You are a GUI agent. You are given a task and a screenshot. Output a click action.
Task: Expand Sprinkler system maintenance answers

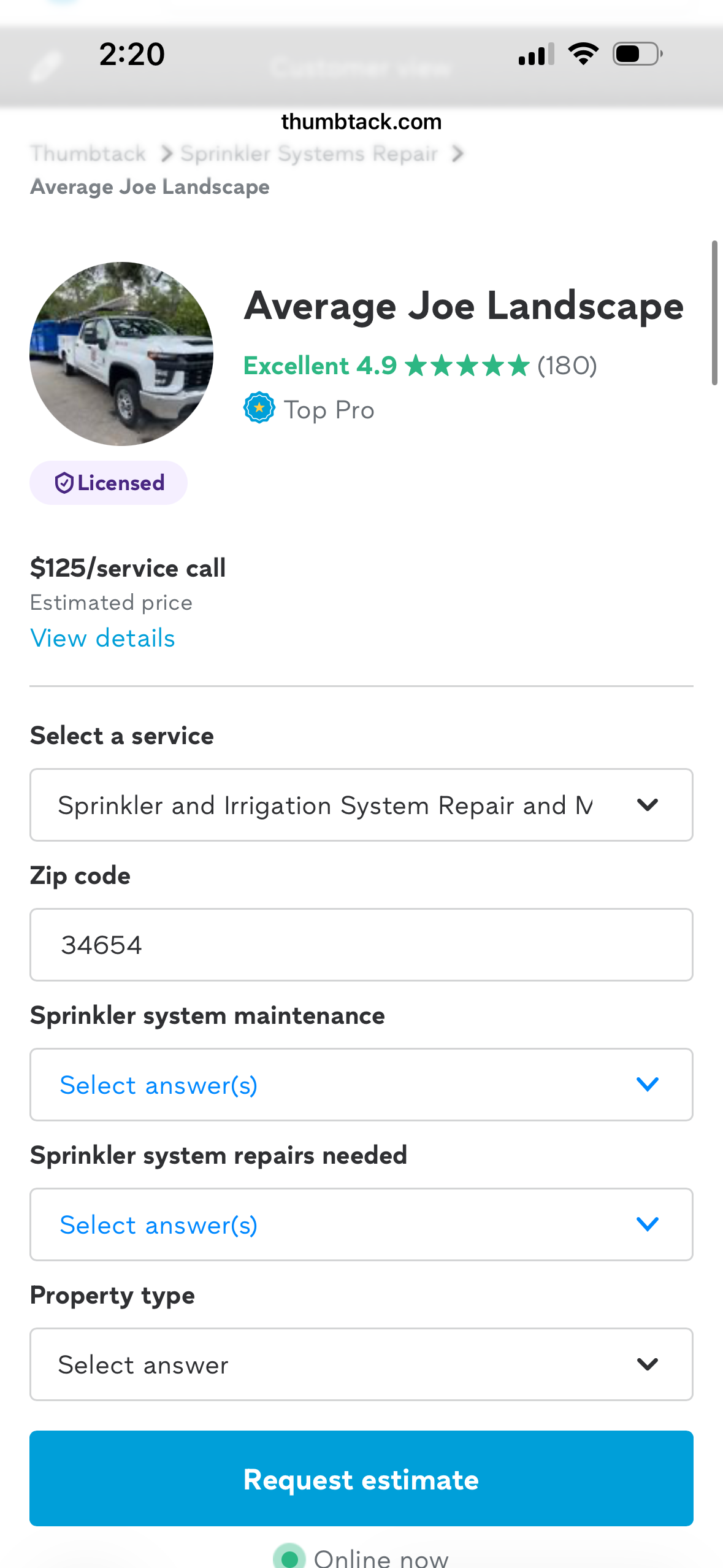click(361, 1085)
